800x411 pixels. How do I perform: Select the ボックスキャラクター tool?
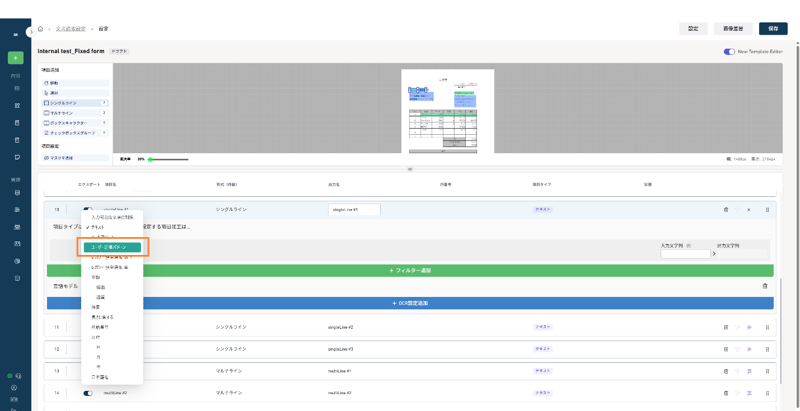click(75, 123)
